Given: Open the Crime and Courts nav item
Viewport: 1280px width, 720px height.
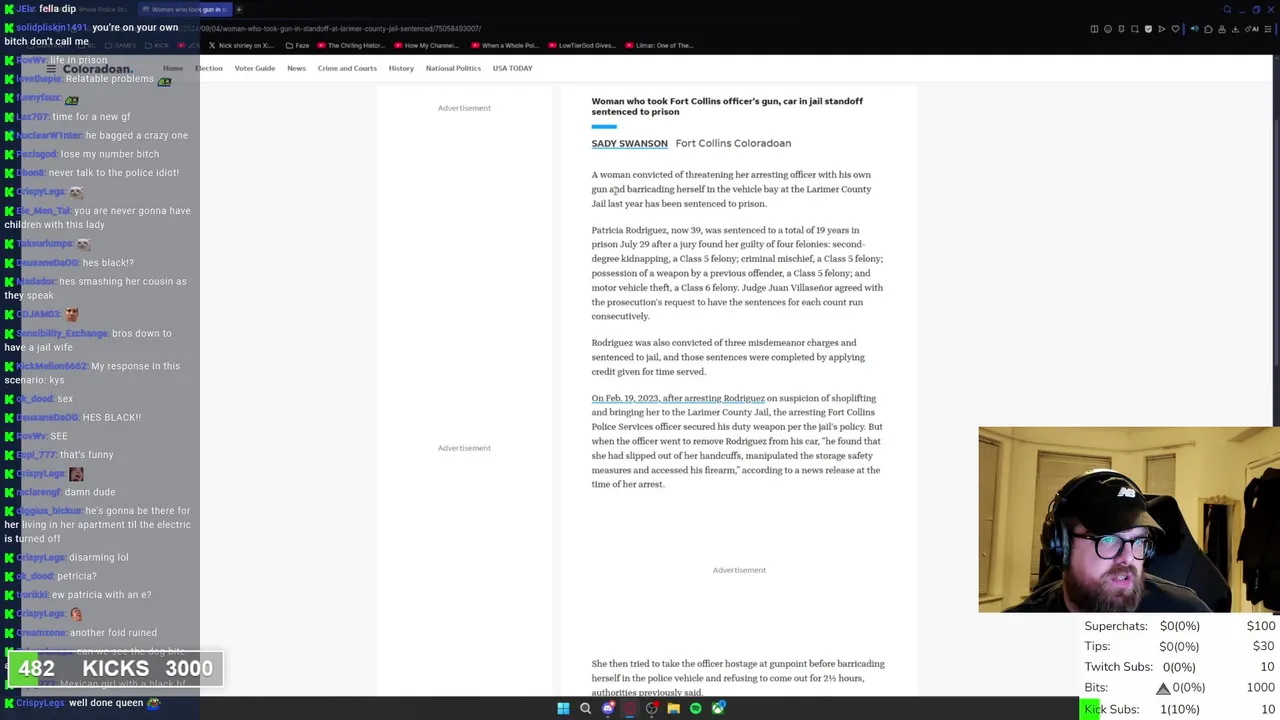Looking at the screenshot, I should tap(347, 68).
